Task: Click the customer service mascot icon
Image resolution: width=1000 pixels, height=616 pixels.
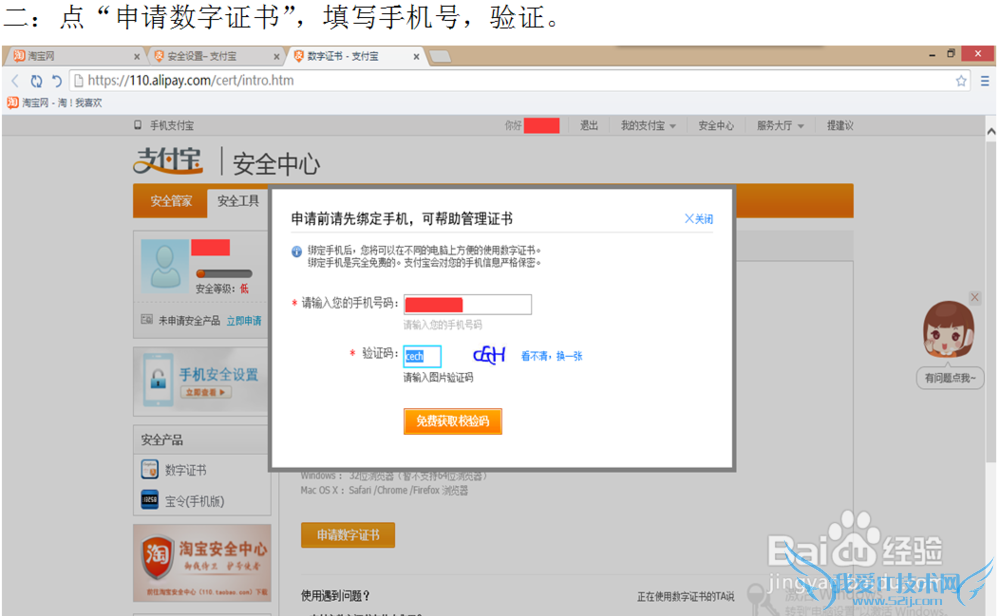Action: (x=949, y=330)
